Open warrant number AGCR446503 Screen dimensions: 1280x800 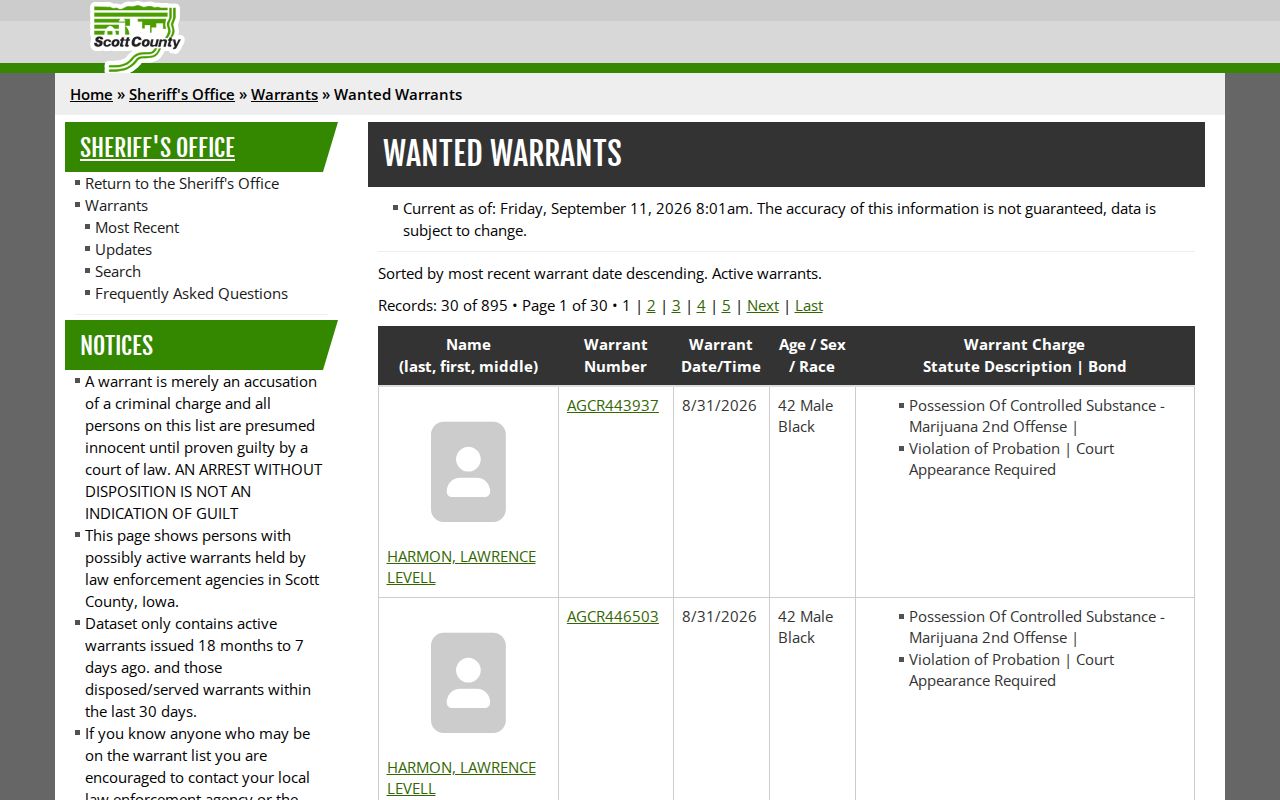pyautogui.click(x=613, y=616)
